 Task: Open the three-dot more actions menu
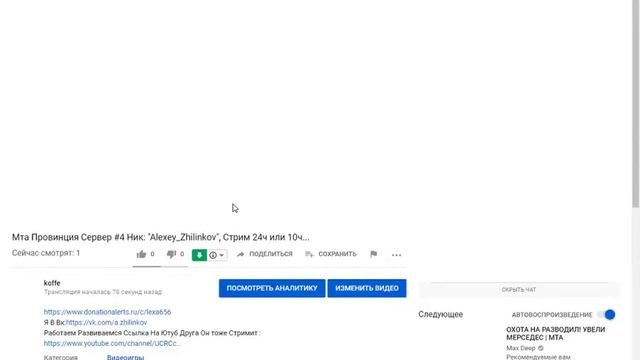[396, 255]
